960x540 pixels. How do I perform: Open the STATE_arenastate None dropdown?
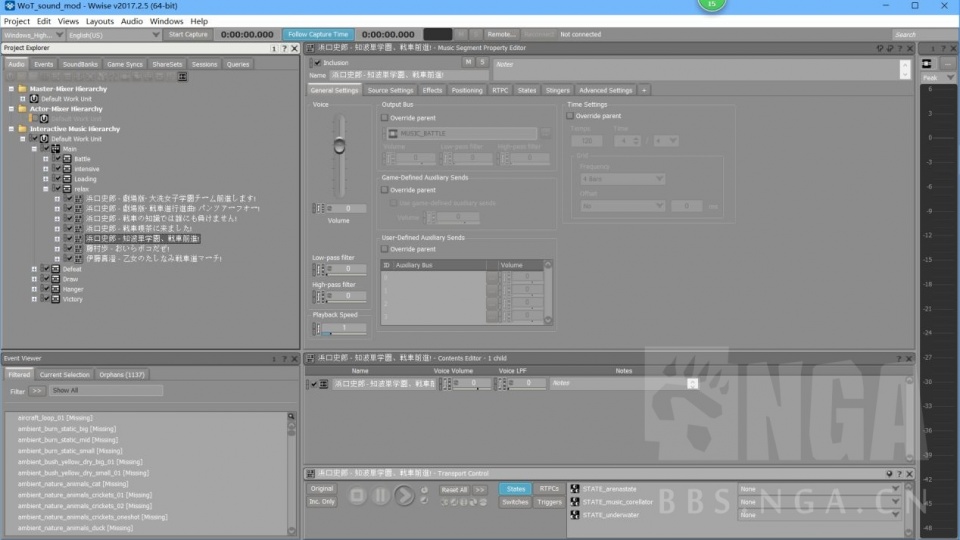point(820,489)
